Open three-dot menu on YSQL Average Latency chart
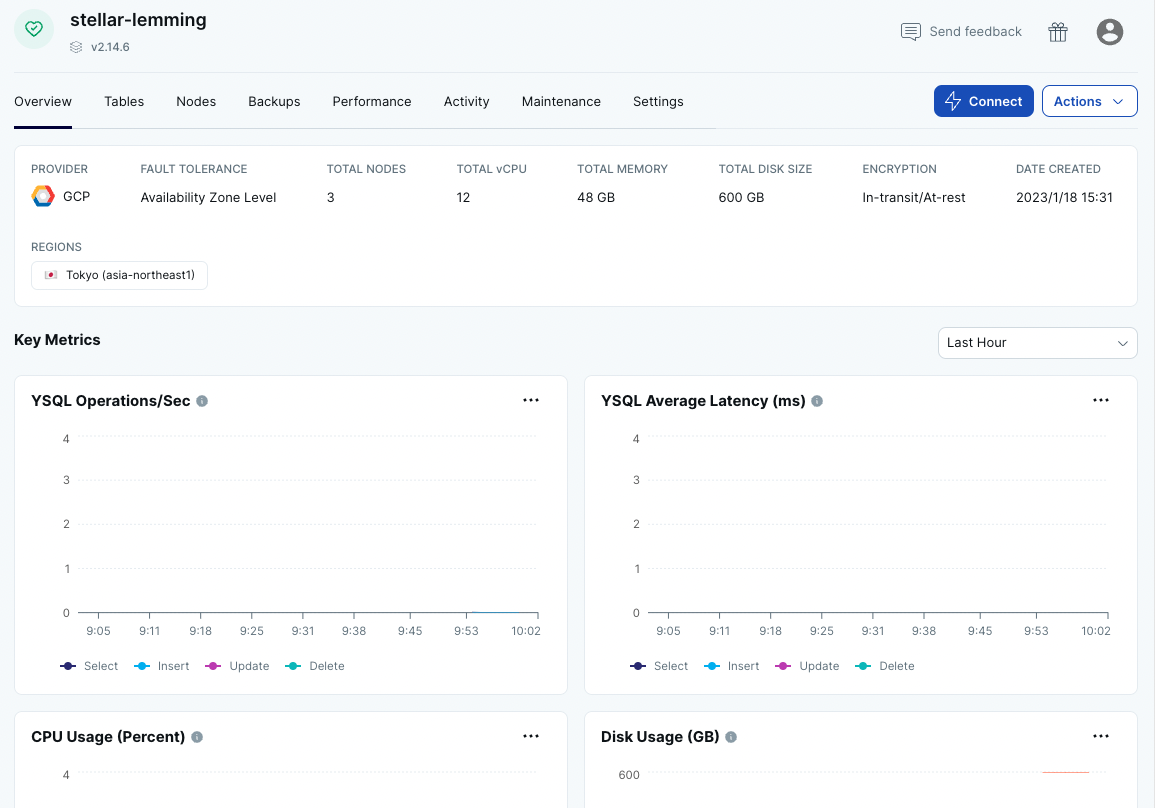This screenshot has height=808, width=1155. coord(1100,400)
